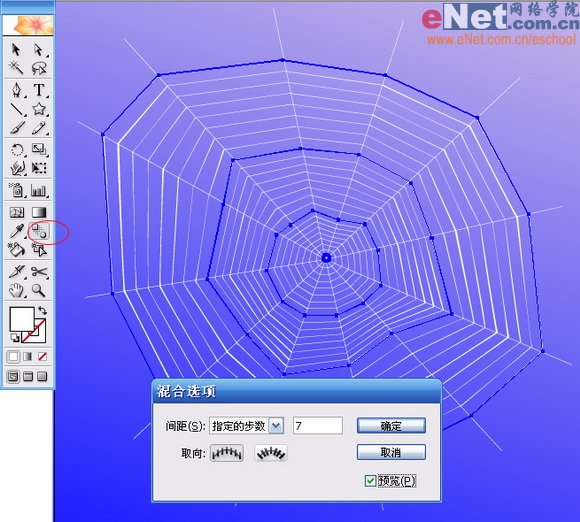Select the Blend tool

point(39,231)
